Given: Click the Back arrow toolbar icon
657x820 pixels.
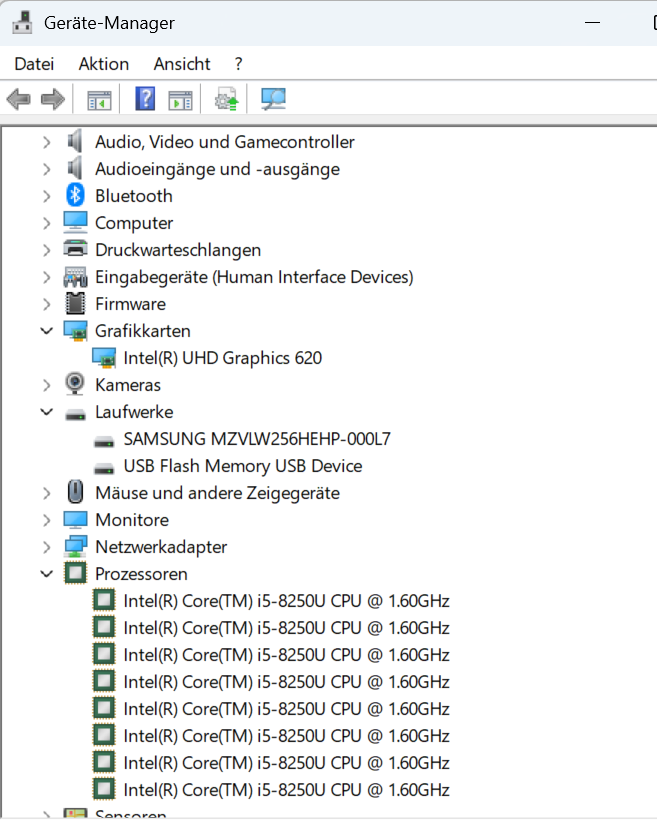Looking at the screenshot, I should point(18,99).
